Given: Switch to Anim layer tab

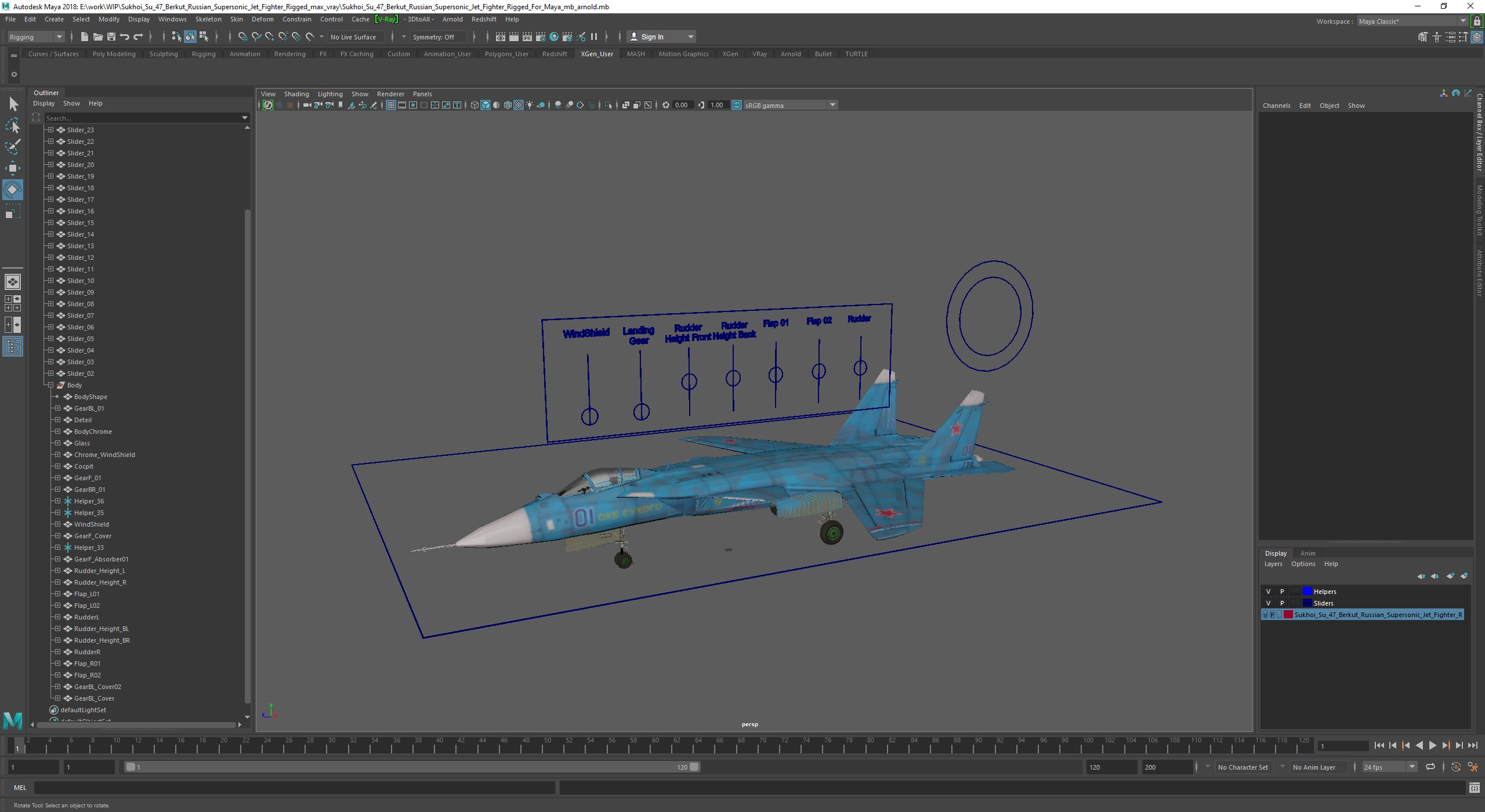Looking at the screenshot, I should (x=1307, y=553).
